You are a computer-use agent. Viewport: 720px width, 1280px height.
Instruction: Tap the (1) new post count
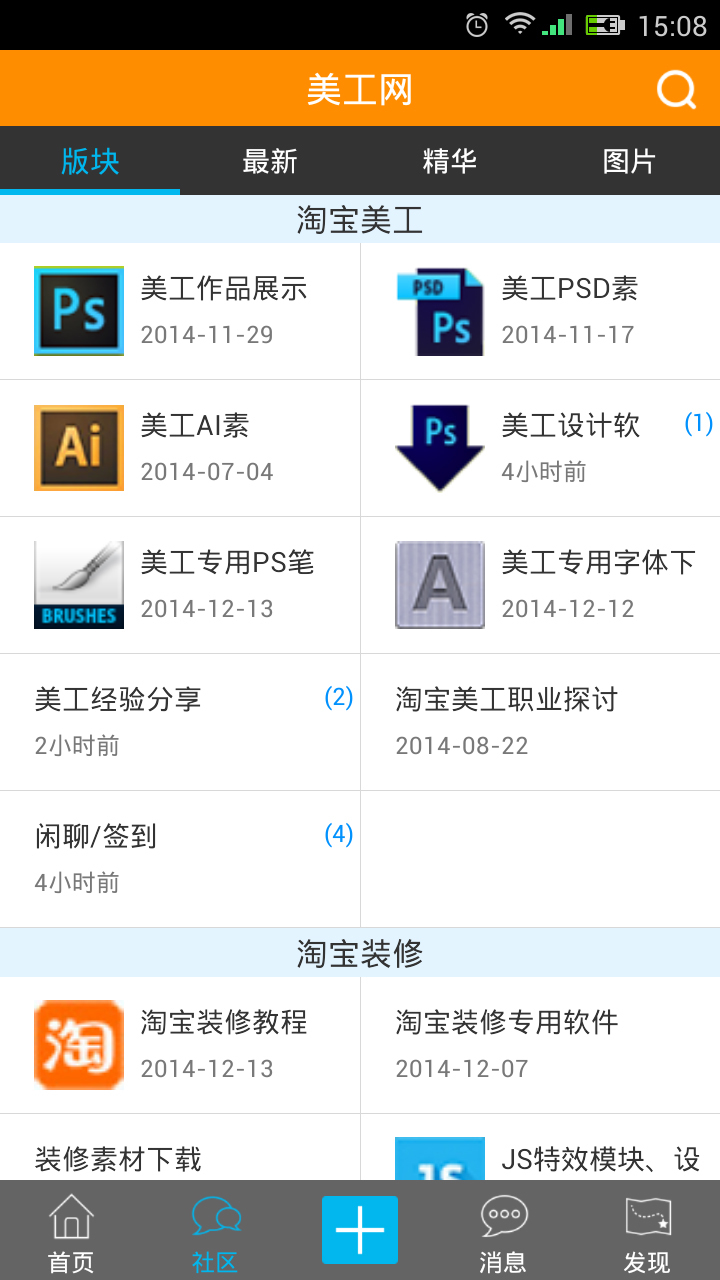(698, 424)
